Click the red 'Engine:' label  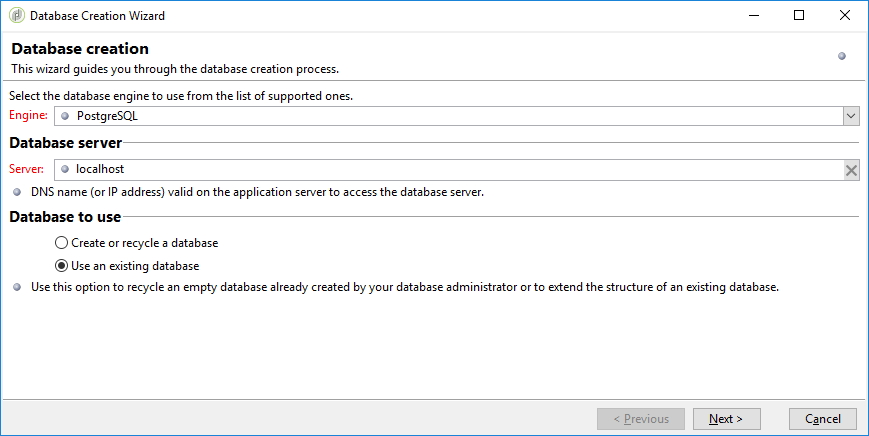click(28, 116)
